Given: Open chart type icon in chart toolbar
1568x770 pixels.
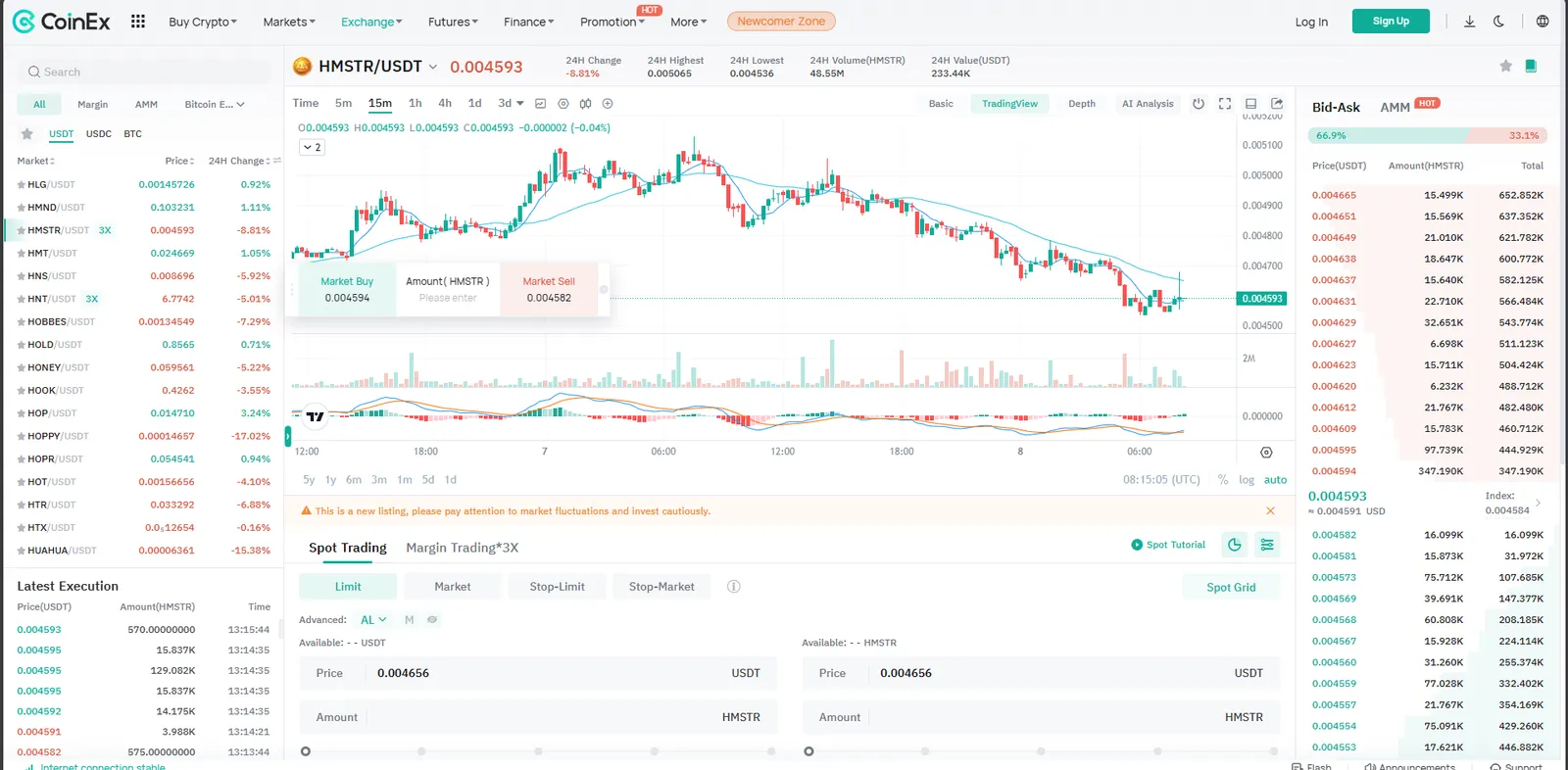Looking at the screenshot, I should [x=540, y=103].
